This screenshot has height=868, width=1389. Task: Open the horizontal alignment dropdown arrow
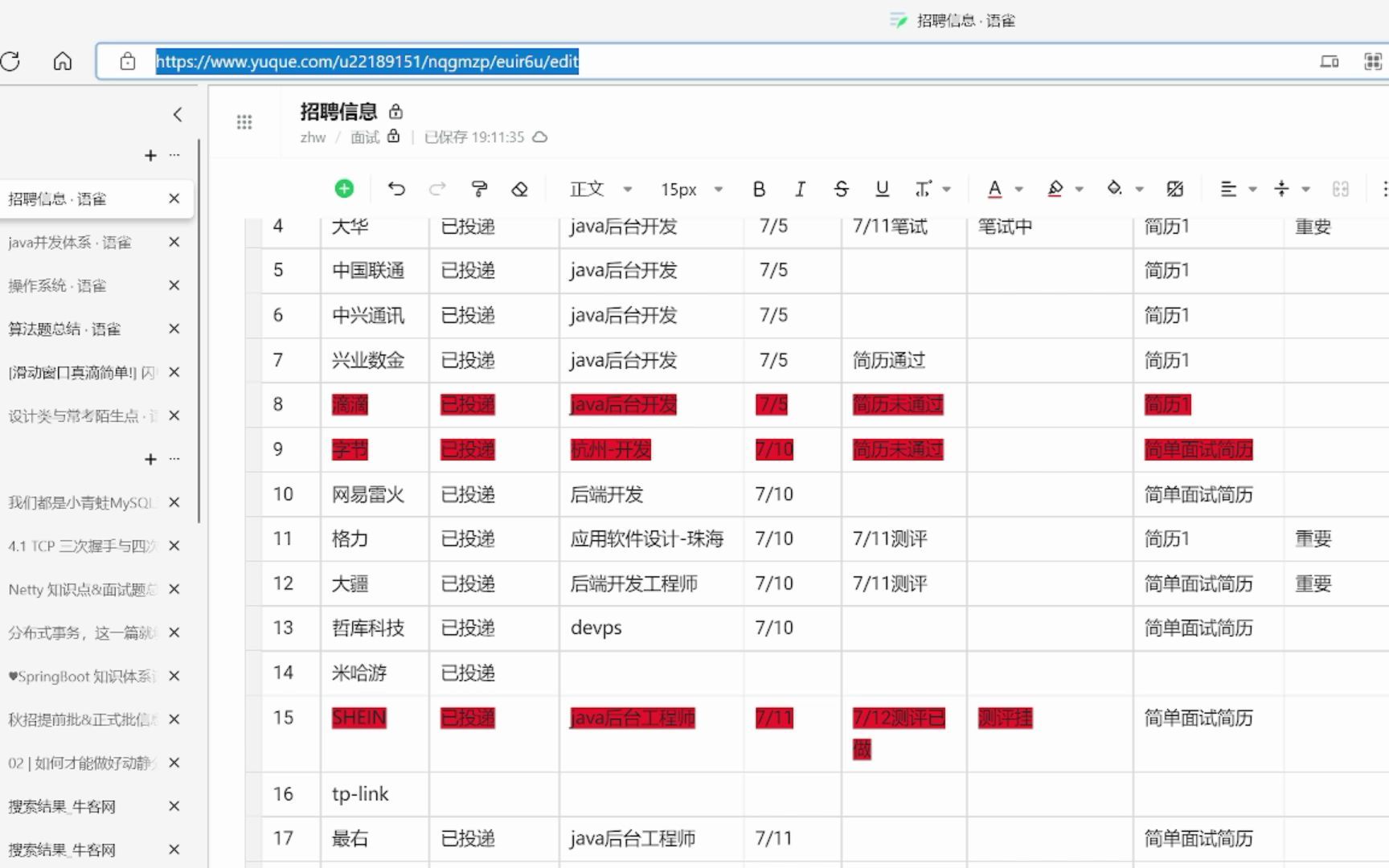click(x=1252, y=190)
